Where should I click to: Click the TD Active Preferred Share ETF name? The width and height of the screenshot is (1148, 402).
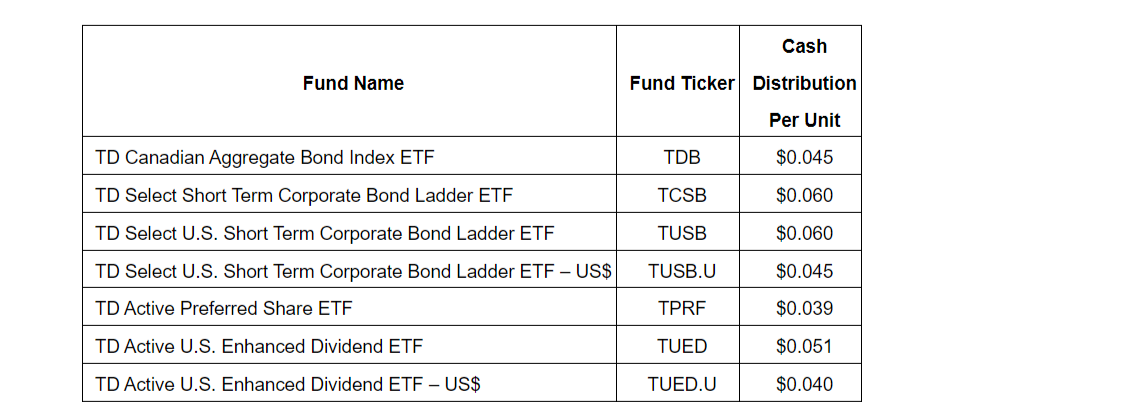[x=224, y=308]
